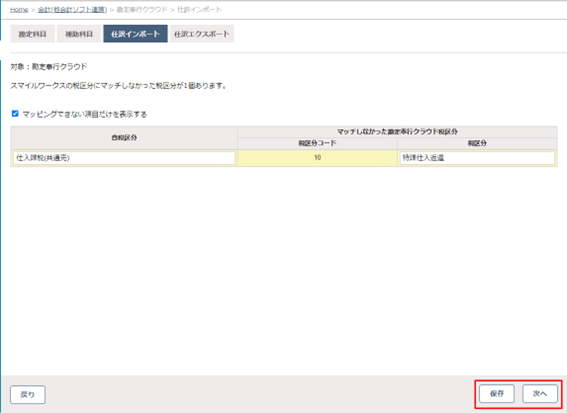Proceed with the 次へ button
This screenshot has height=413, width=567.
[x=540, y=393]
